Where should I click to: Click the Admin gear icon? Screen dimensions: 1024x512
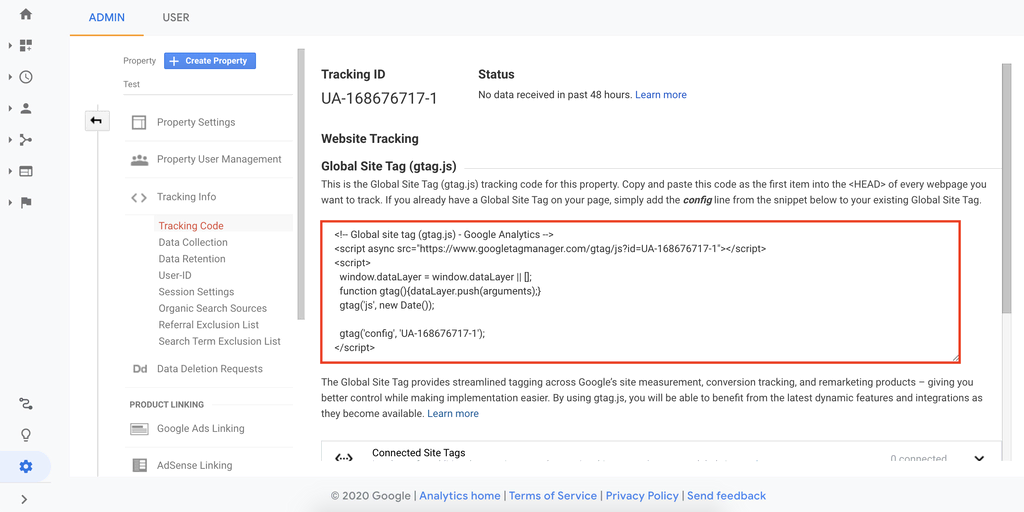click(26, 466)
